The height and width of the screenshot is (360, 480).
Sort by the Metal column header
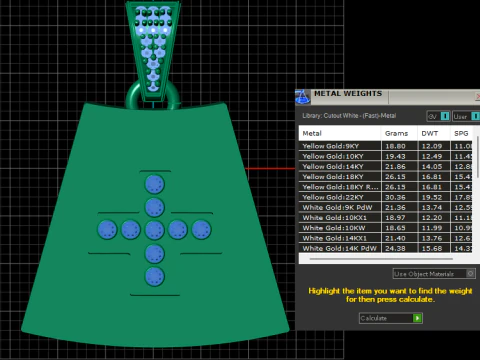click(340, 133)
